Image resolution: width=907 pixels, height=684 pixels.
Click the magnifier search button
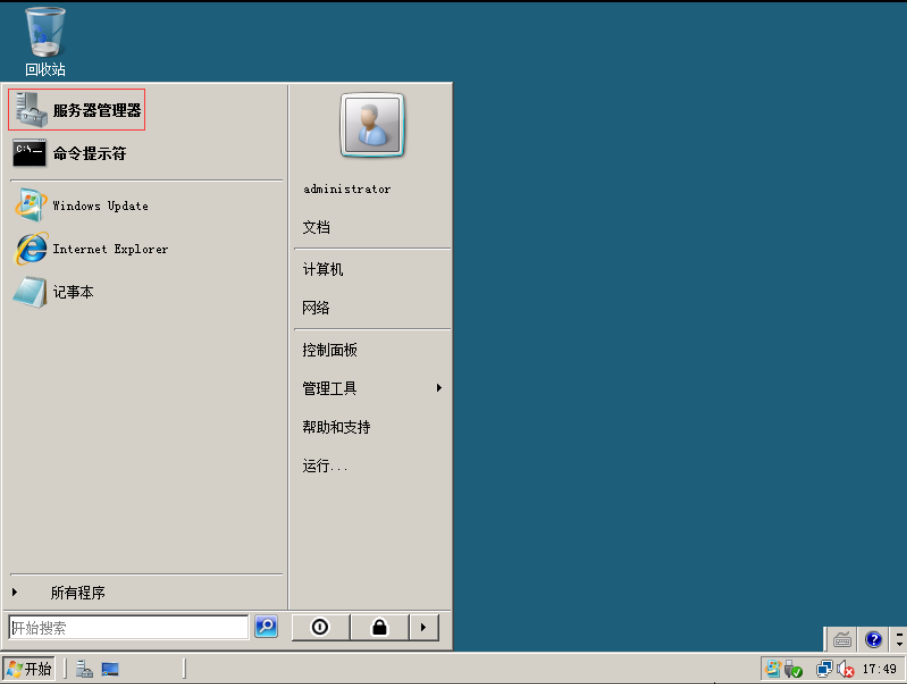click(266, 626)
